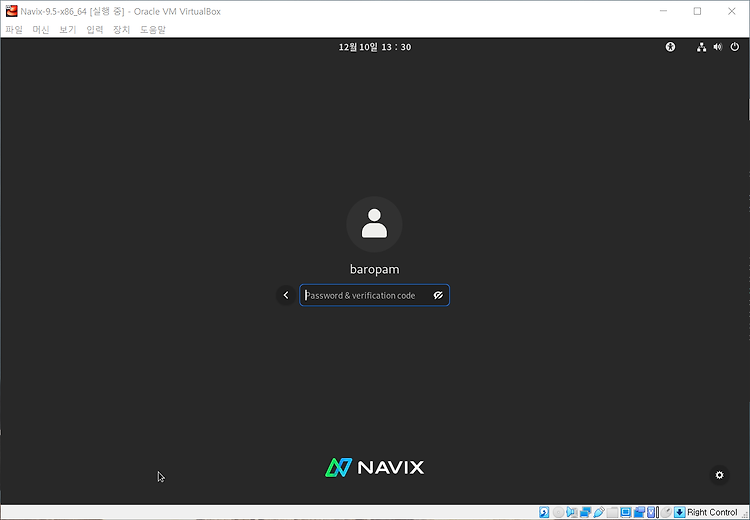Image resolution: width=750 pixels, height=520 pixels.
Task: Click the Right Control host key label
Action: click(x=712, y=512)
